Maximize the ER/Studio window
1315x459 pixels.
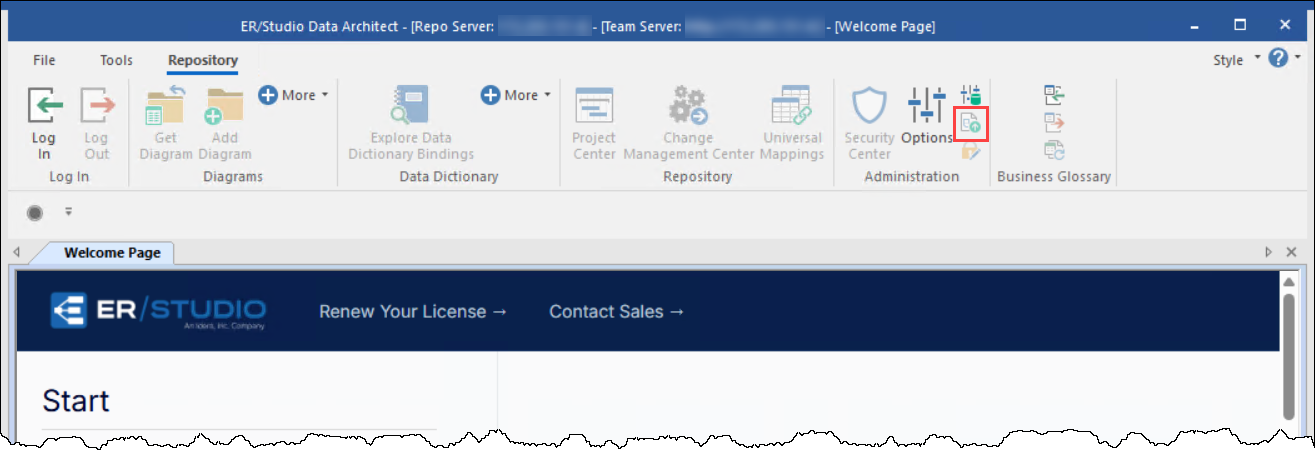[1239, 25]
